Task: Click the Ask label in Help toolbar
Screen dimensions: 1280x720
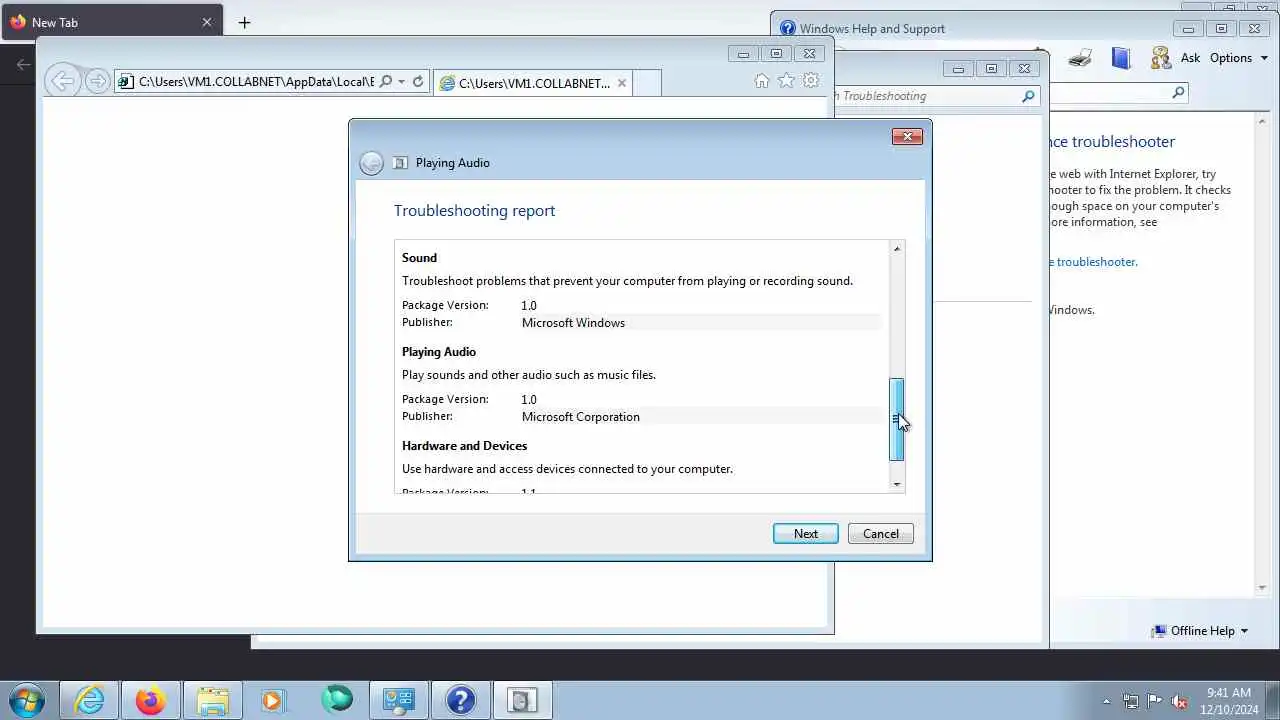Action: tap(1190, 58)
